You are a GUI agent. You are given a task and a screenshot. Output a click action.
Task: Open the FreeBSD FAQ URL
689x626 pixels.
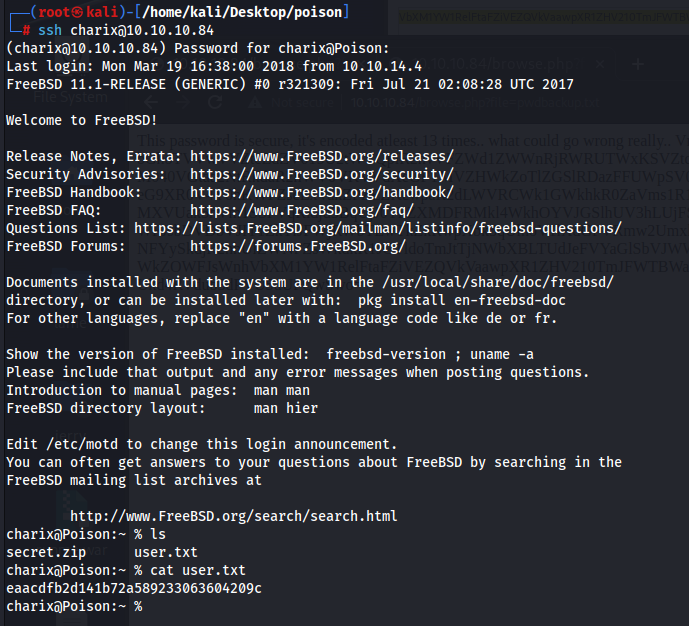tap(302, 210)
